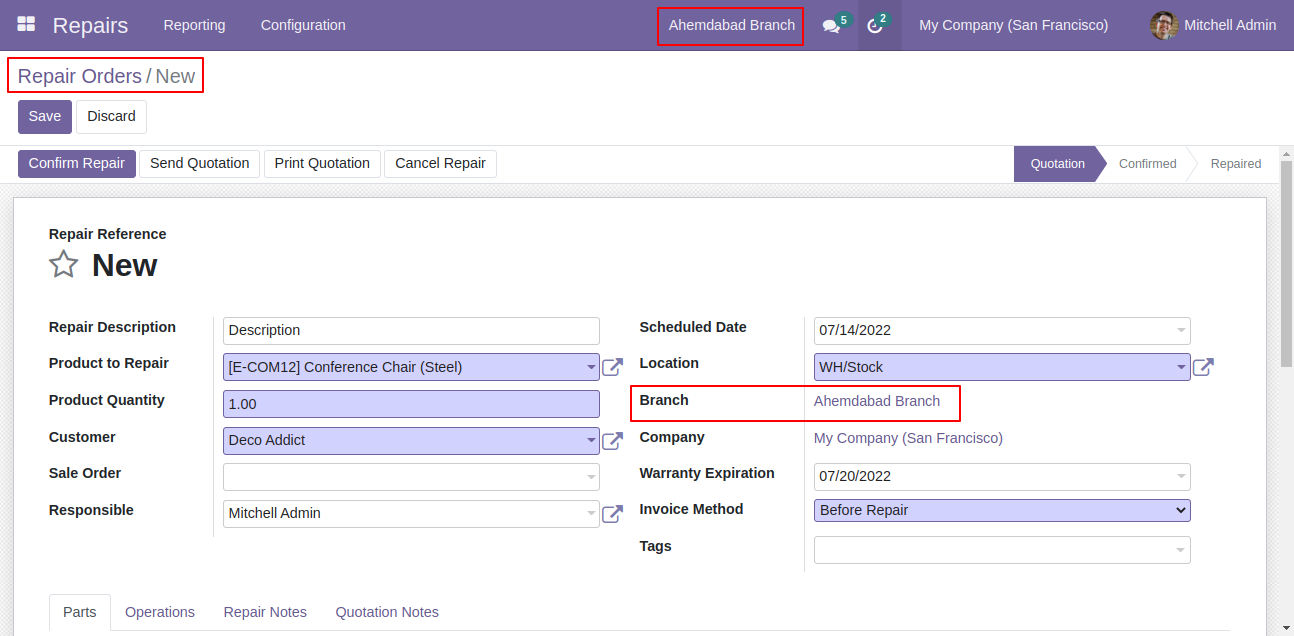
Task: Open external link for Customer Deco Addict
Action: (x=612, y=441)
